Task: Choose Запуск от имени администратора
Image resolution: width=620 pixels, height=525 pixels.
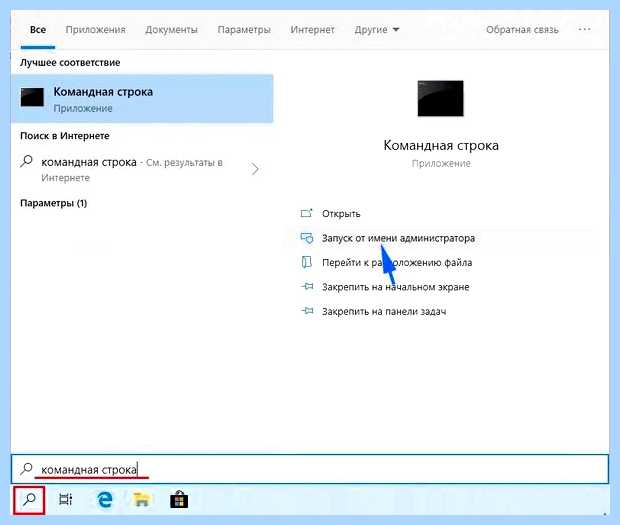Action: [398, 238]
